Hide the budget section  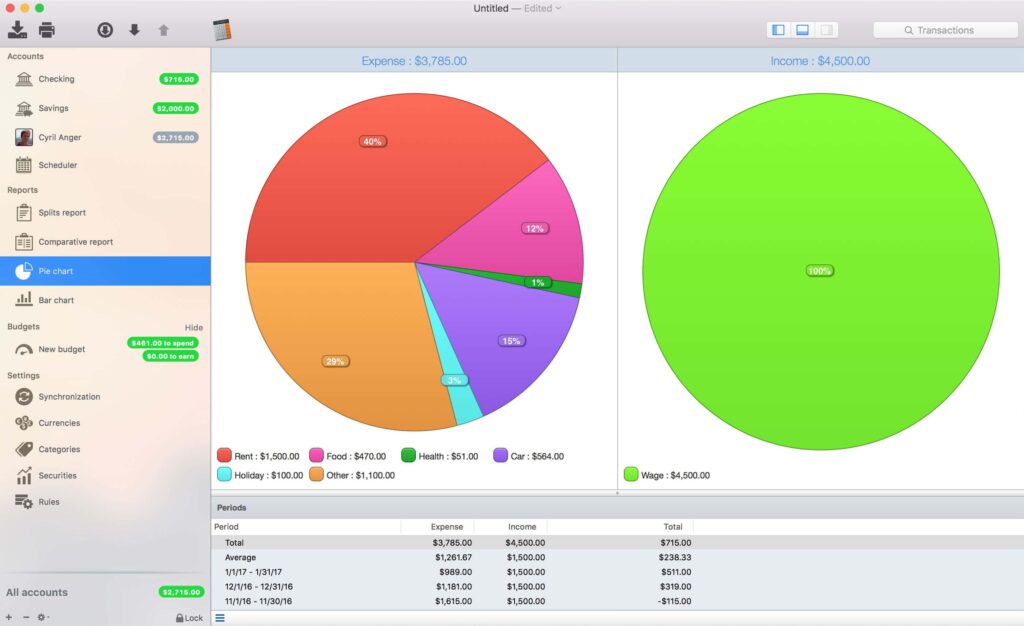(193, 327)
